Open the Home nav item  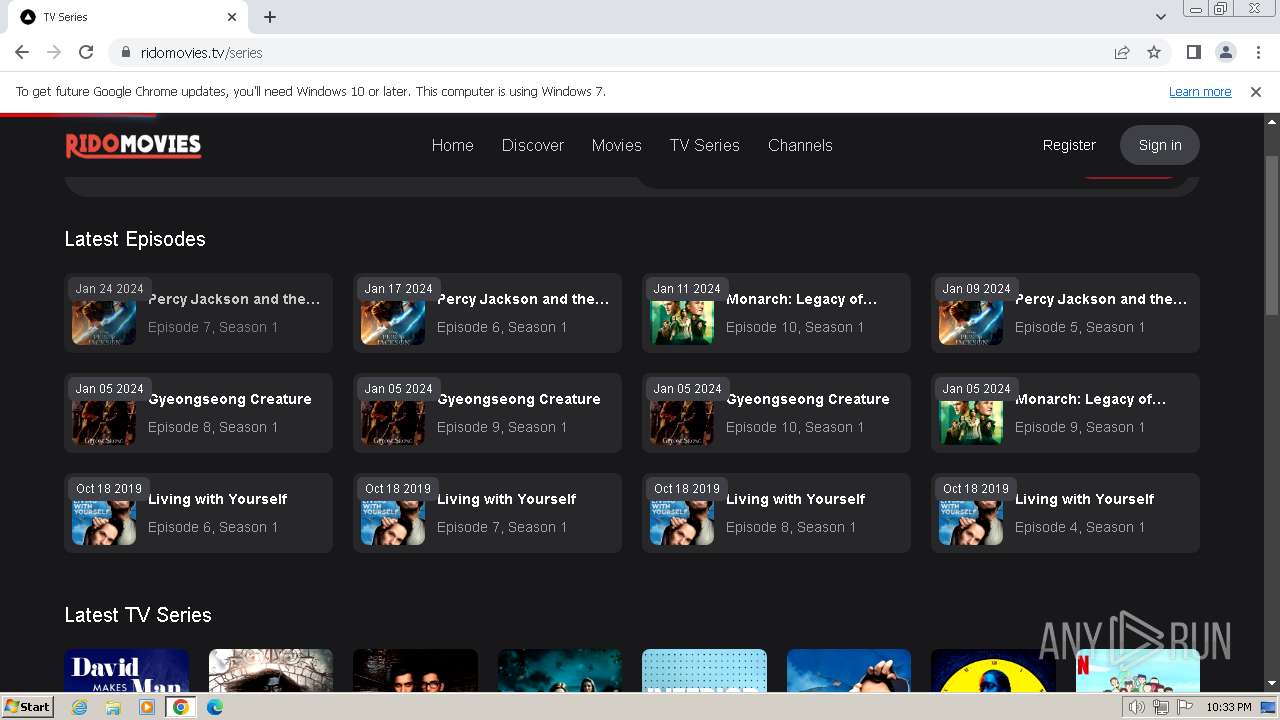tap(452, 145)
